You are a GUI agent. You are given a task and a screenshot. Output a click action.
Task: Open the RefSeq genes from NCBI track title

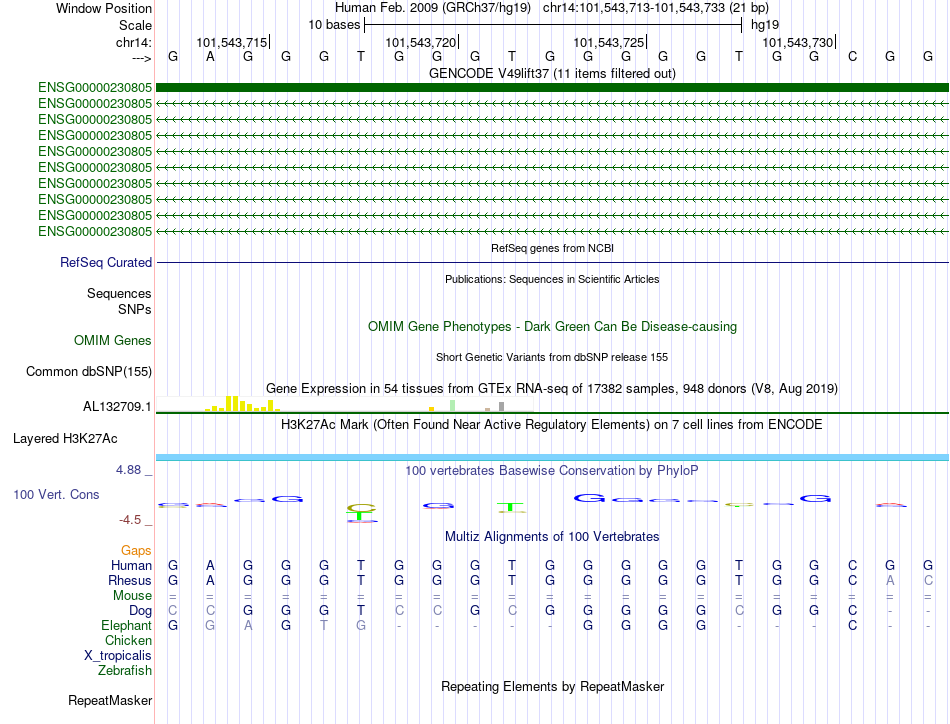point(552,248)
